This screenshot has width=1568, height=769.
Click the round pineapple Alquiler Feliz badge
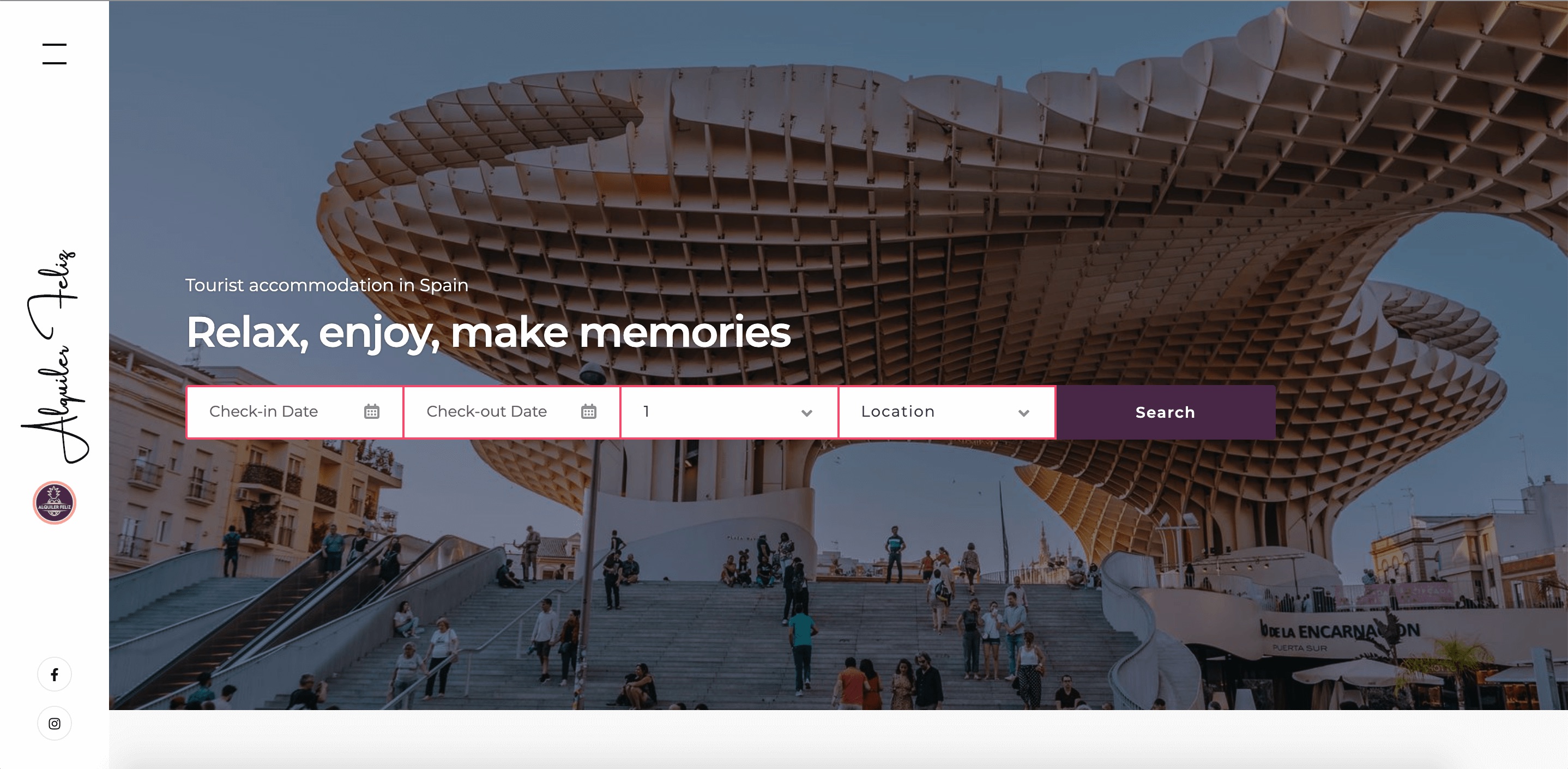click(x=54, y=502)
